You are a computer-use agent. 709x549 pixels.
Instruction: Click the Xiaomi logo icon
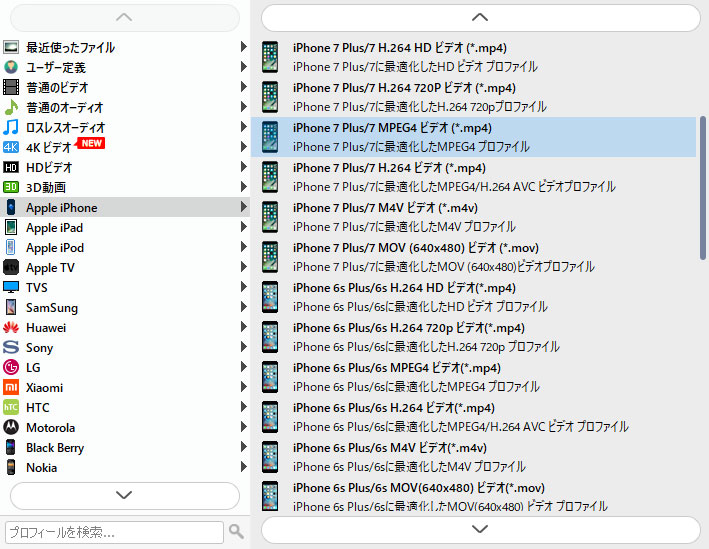coord(11,387)
